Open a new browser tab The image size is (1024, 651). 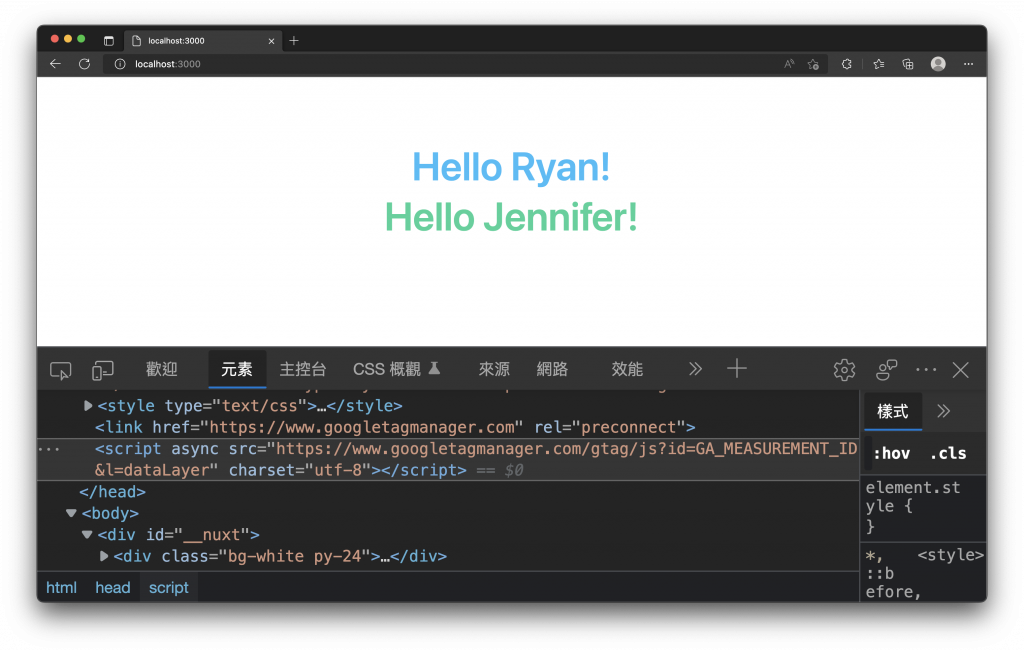click(294, 40)
